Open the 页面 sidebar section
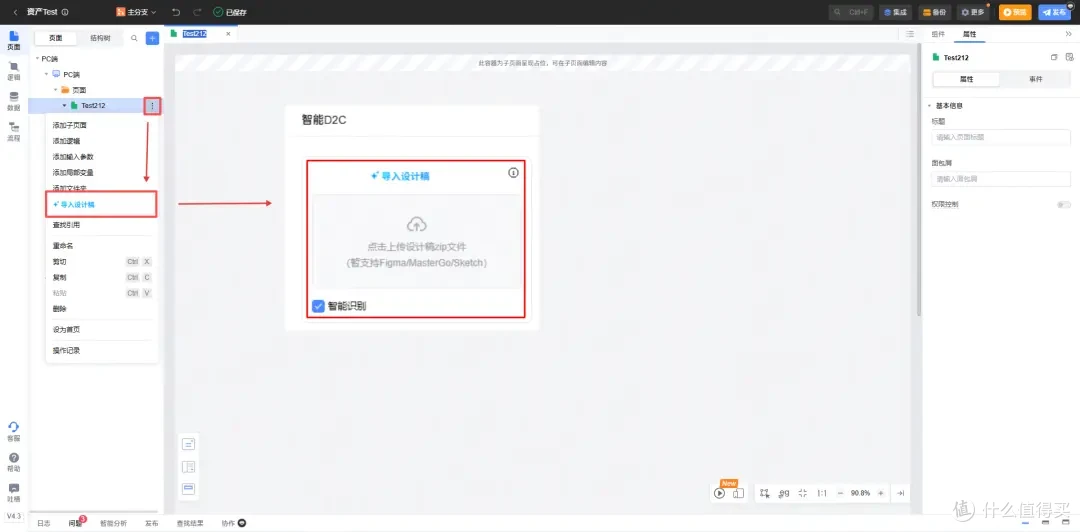This screenshot has height=532, width=1080. coord(14,41)
